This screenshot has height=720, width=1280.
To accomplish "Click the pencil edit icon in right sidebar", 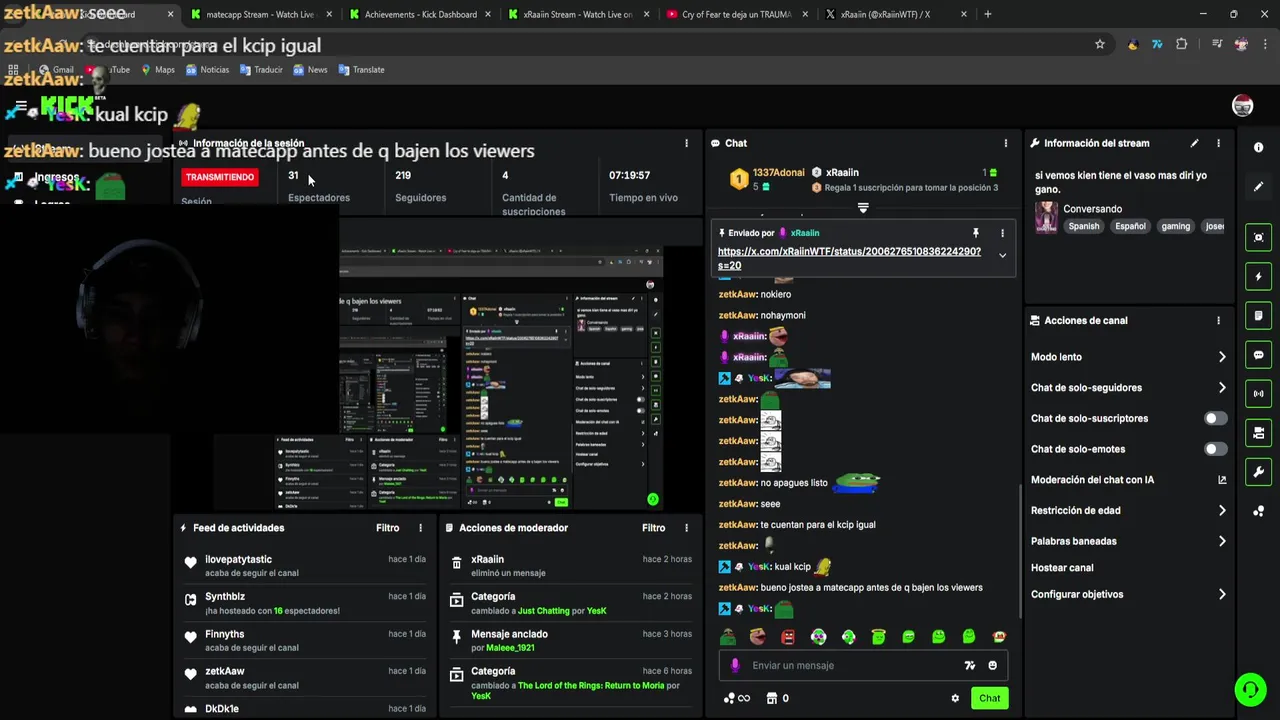I will (x=1258, y=187).
